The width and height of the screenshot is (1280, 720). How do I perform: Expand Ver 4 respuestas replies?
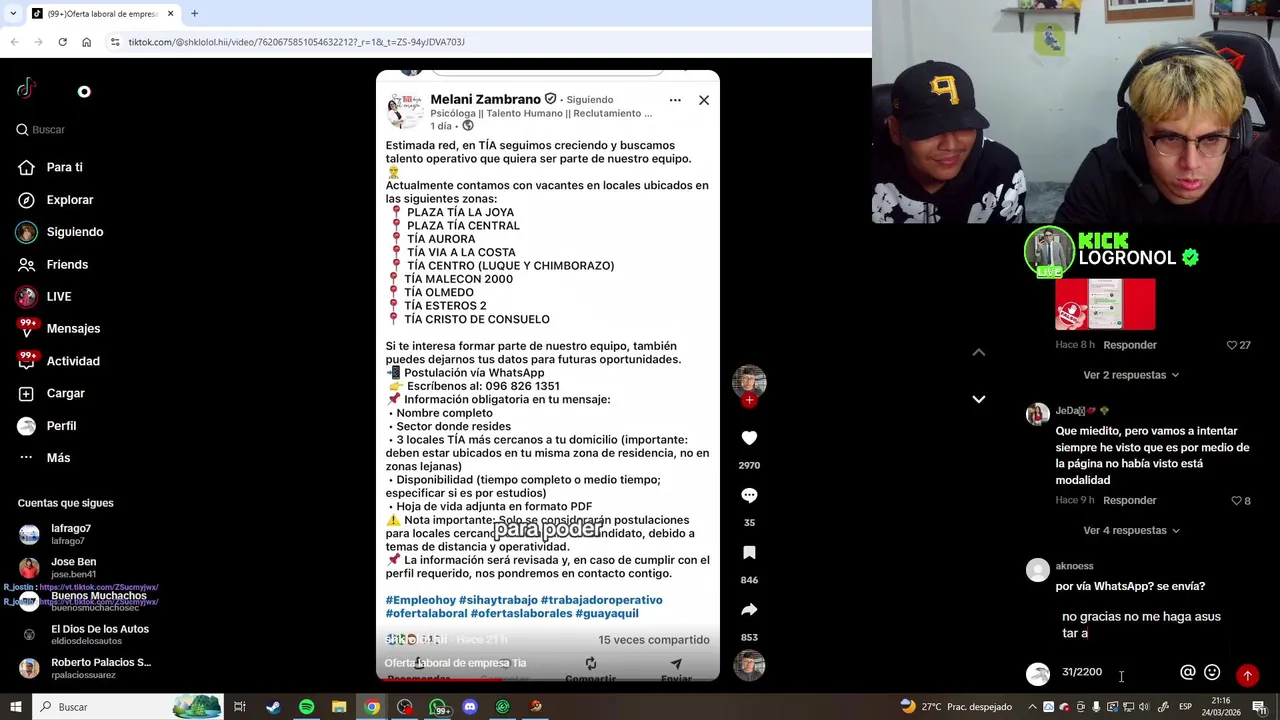[1131, 530]
